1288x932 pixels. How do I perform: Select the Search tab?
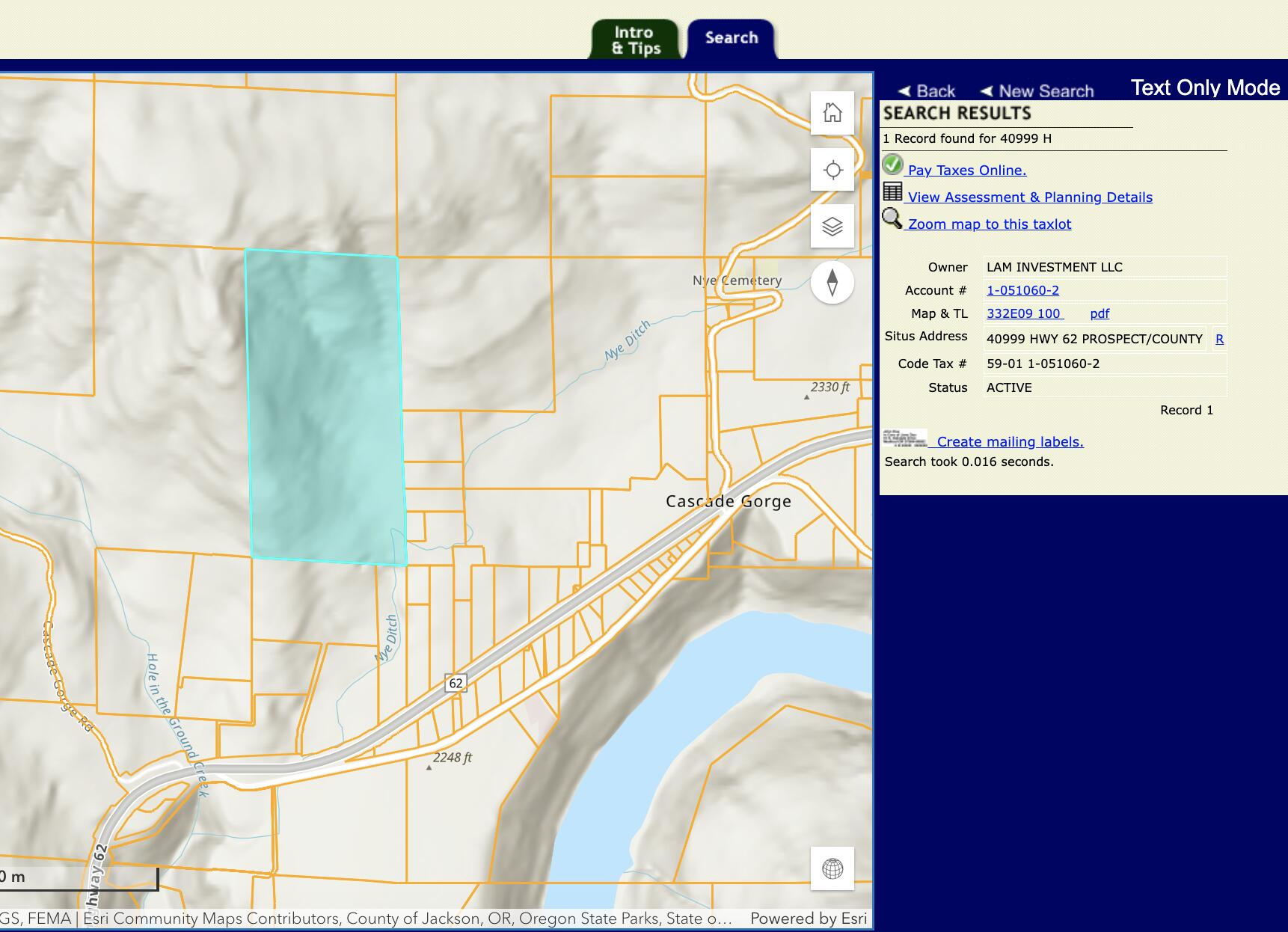(x=731, y=38)
